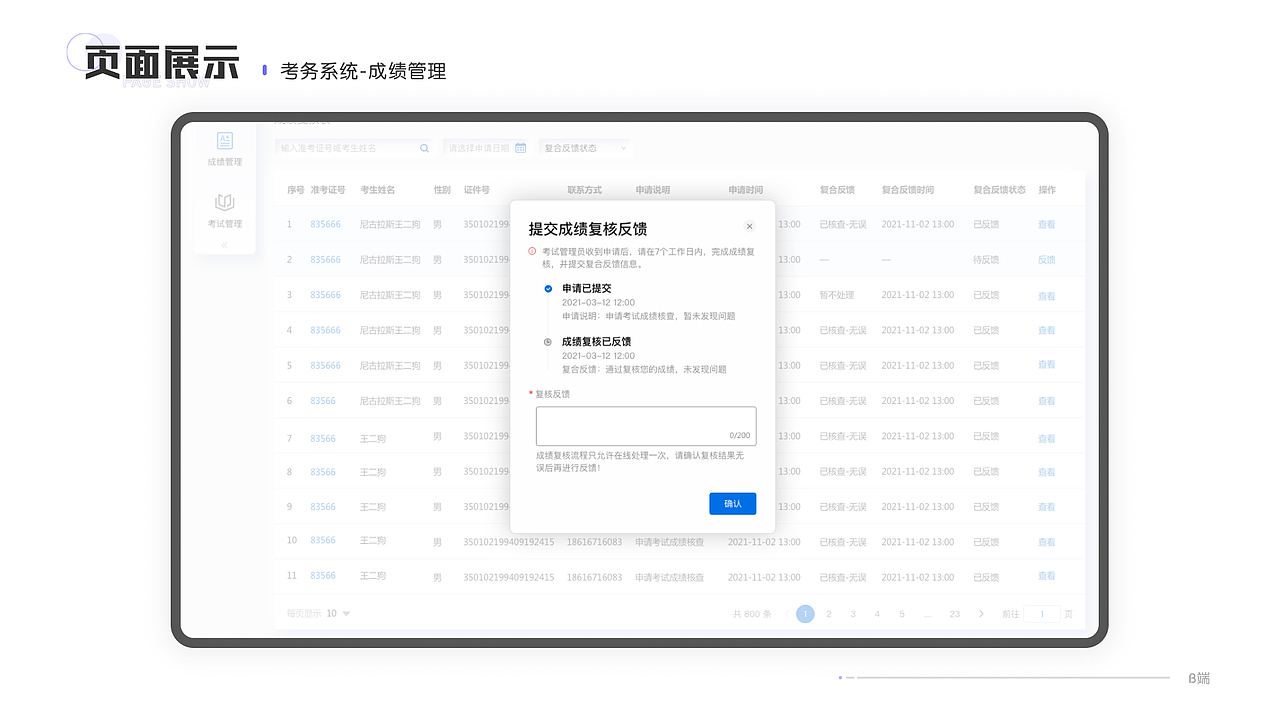The height and width of the screenshot is (720, 1280).
Task: Click candidate number 835666 in row 1
Action: 326,224
